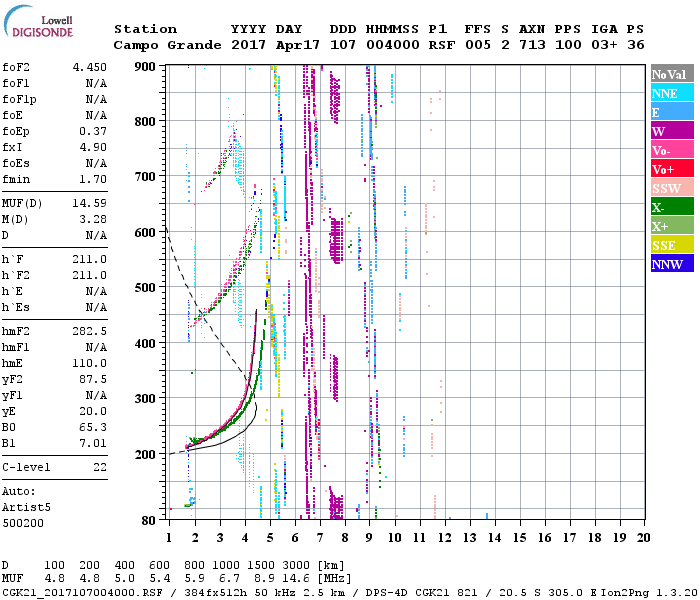Viewport: 700px width, 600px height.
Task: Click the 500200 version number
Action: pos(23,523)
